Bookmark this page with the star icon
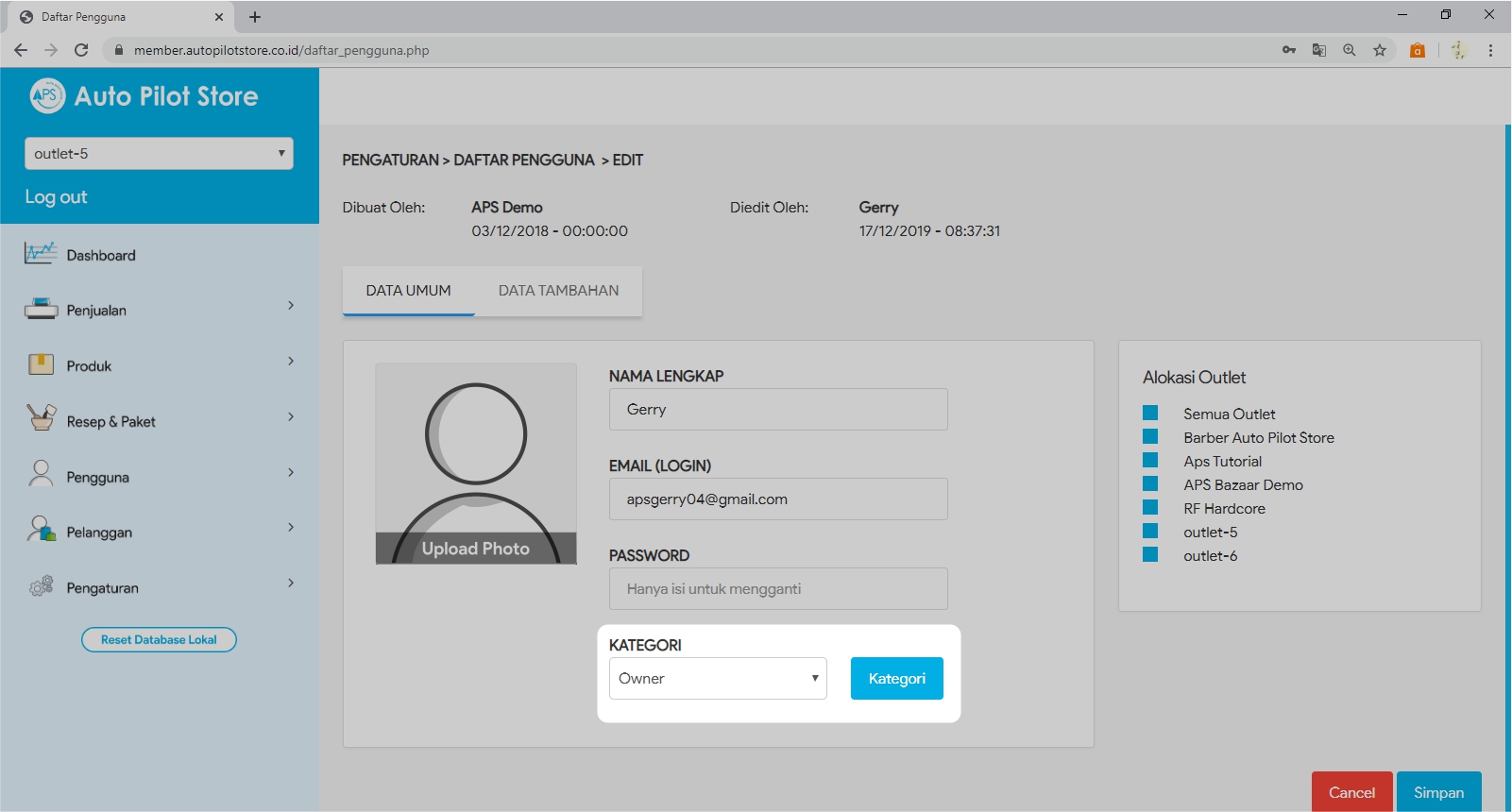The width and height of the screenshot is (1512, 812). pyautogui.click(x=1380, y=50)
